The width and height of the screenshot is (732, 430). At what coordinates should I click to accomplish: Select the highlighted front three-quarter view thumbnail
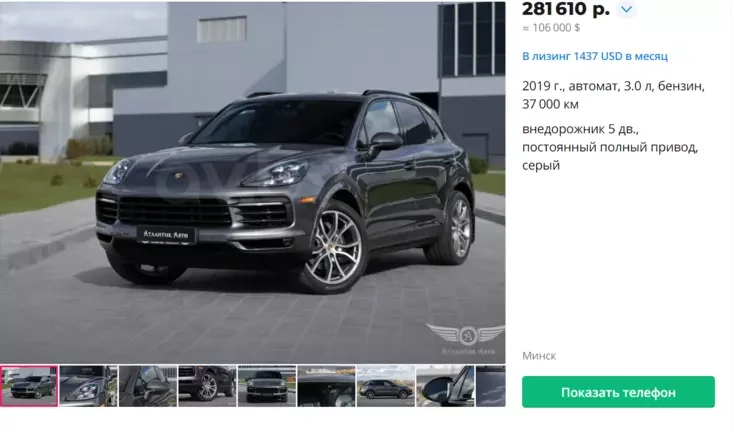pyautogui.click(x=29, y=386)
